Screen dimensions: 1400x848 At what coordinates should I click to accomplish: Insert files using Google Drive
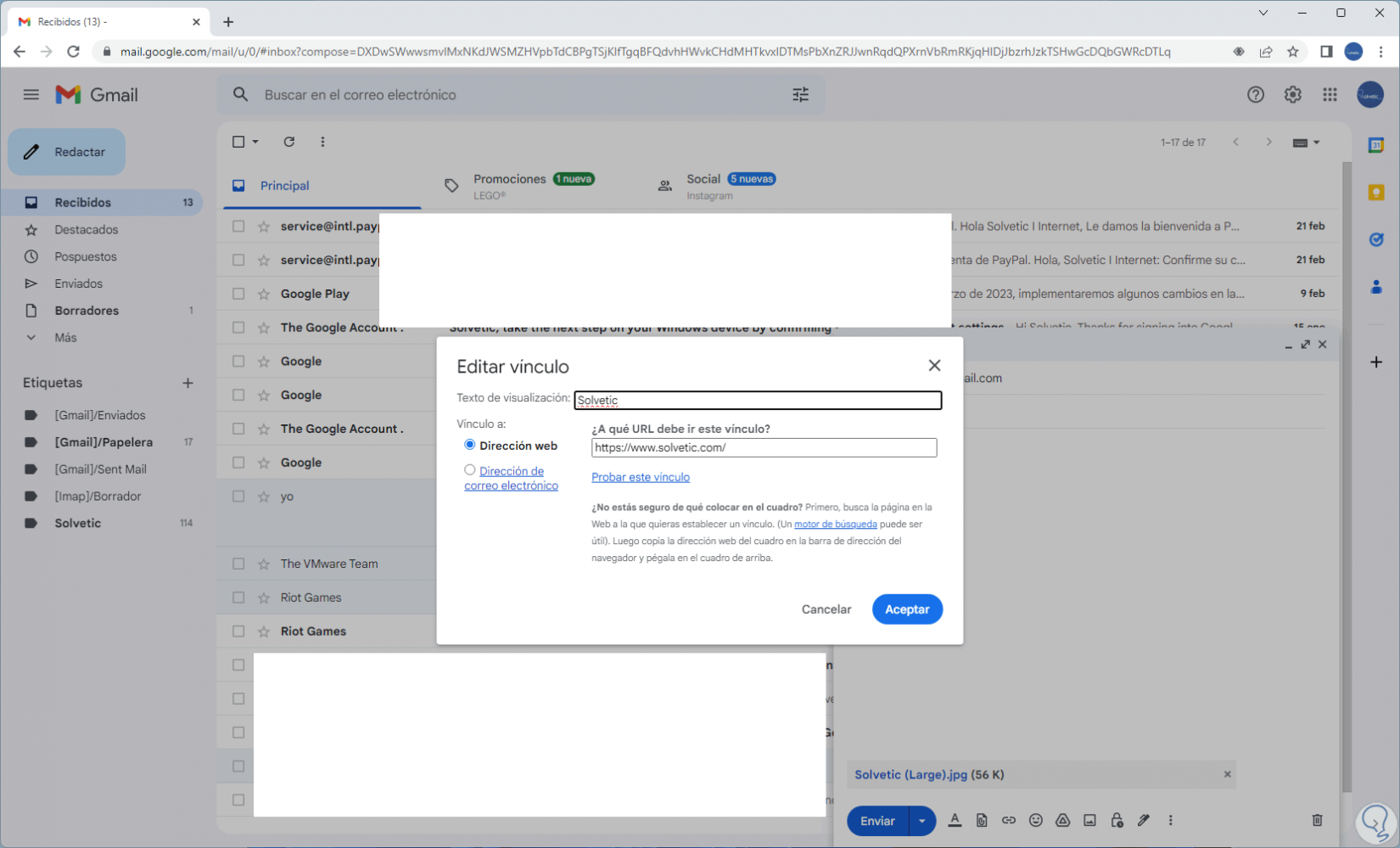[x=1062, y=820]
